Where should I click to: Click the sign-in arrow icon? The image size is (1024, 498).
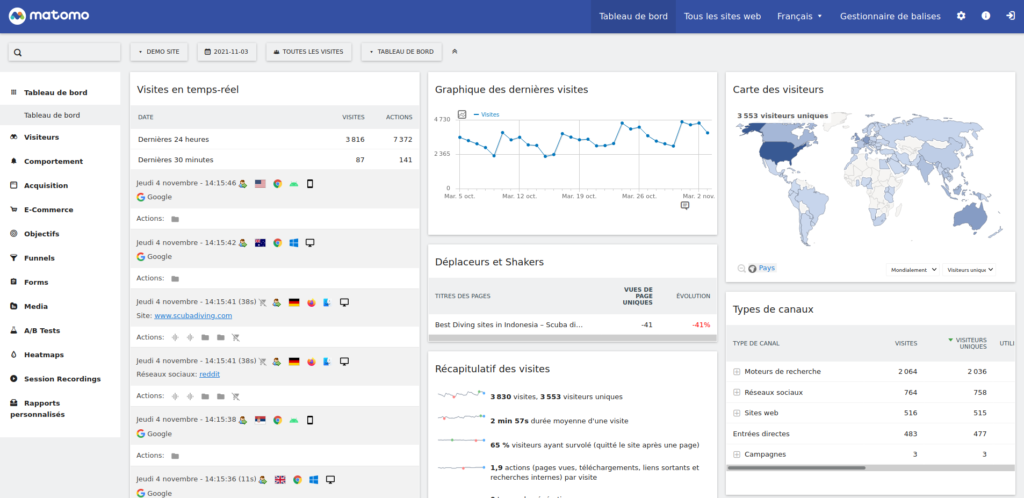pyautogui.click(x=1010, y=16)
